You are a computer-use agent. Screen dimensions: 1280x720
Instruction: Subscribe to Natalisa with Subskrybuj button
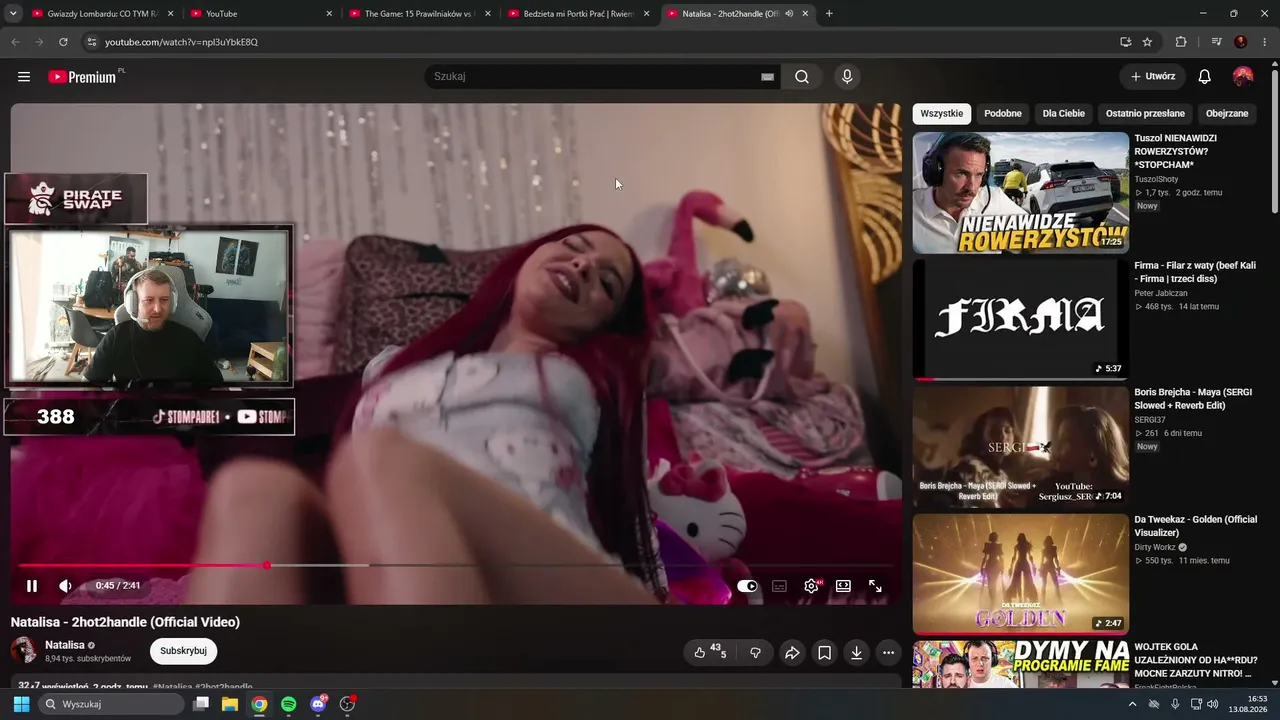[183, 651]
